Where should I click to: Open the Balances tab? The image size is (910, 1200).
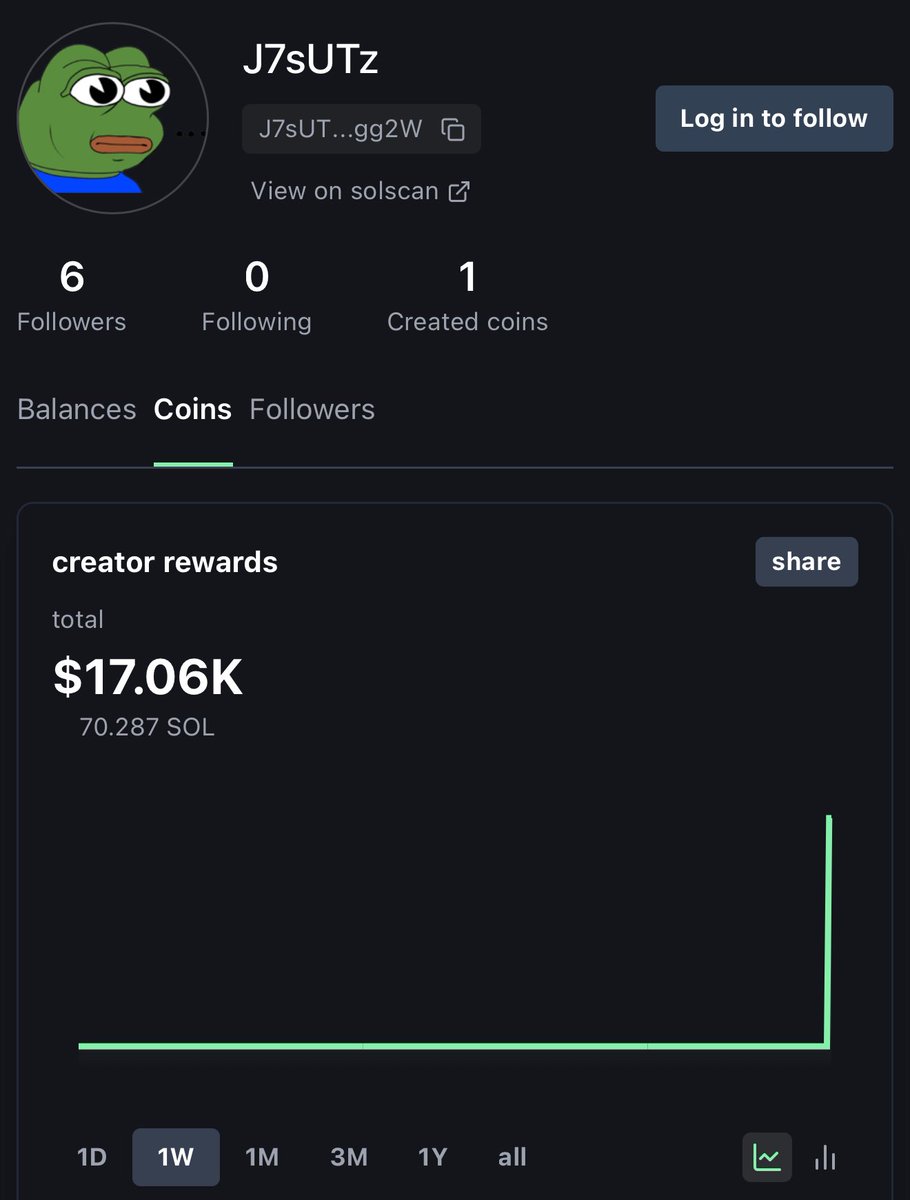[x=77, y=409]
